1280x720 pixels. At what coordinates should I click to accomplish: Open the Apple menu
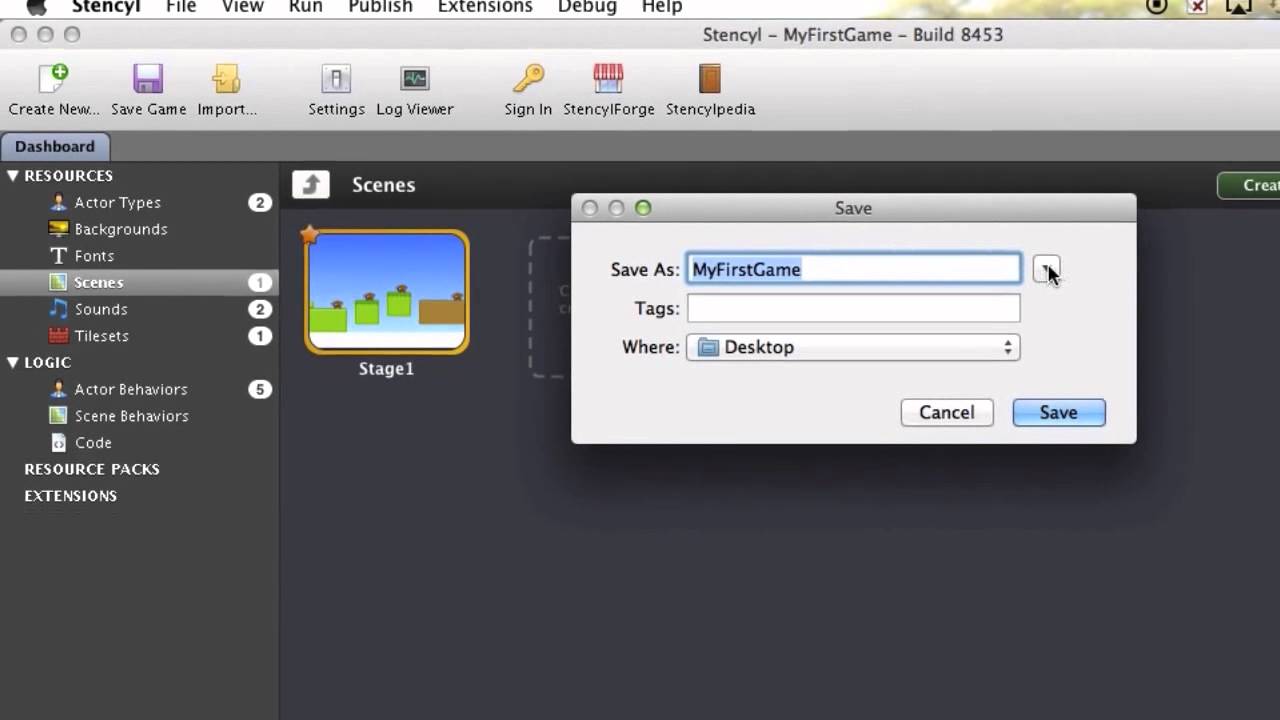point(37,7)
